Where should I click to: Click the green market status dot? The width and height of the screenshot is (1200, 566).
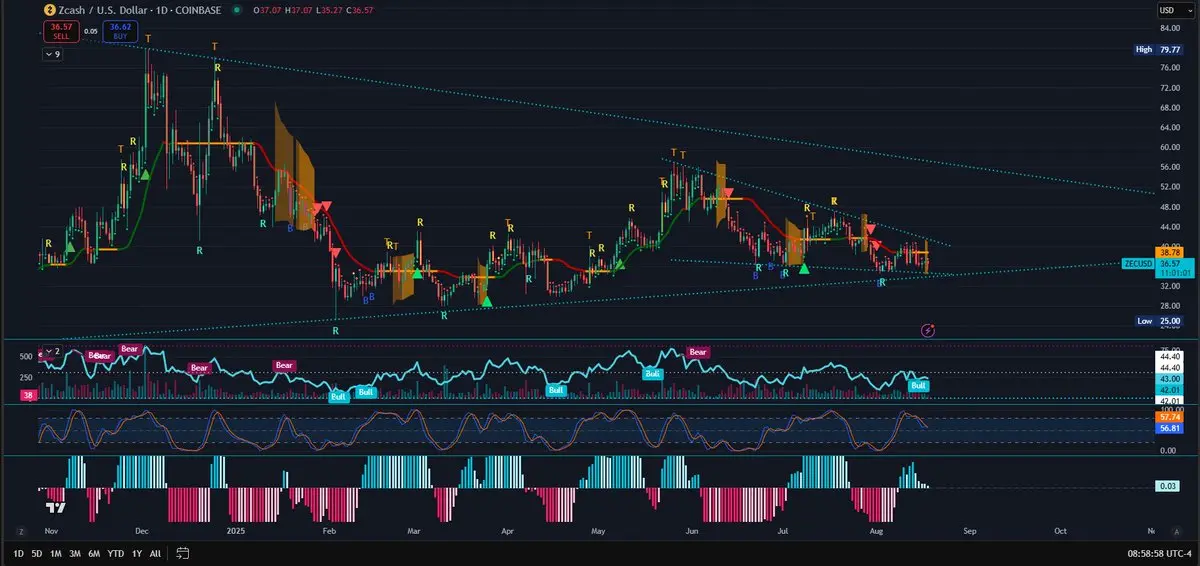236,10
